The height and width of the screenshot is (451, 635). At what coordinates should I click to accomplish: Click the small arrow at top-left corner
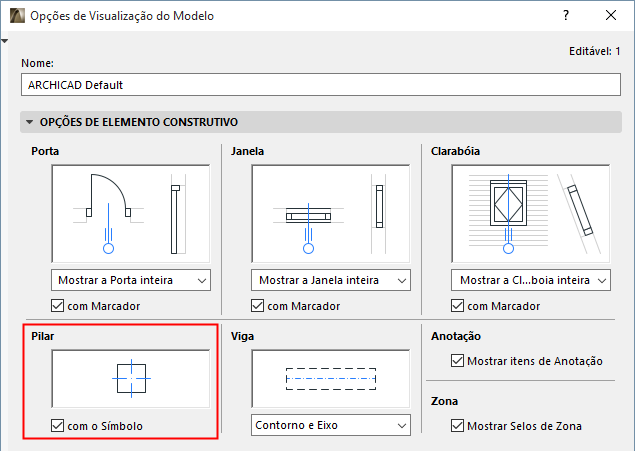click(5, 41)
